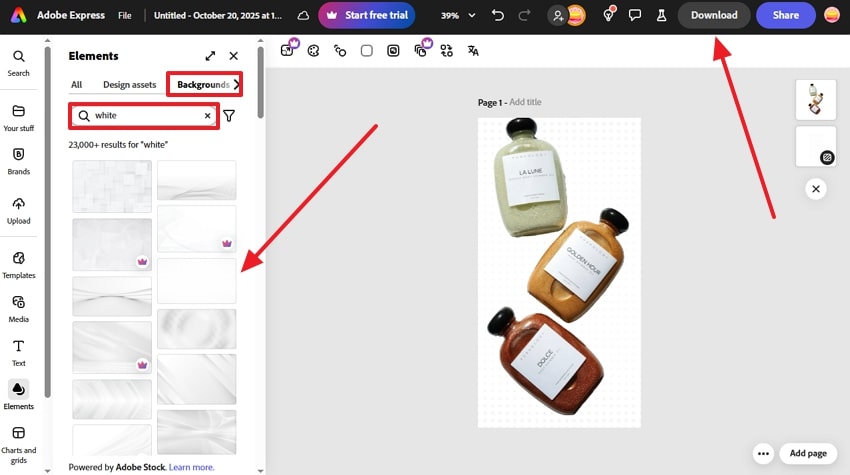
Task: Open the search filter funnel icon
Action: (229, 115)
